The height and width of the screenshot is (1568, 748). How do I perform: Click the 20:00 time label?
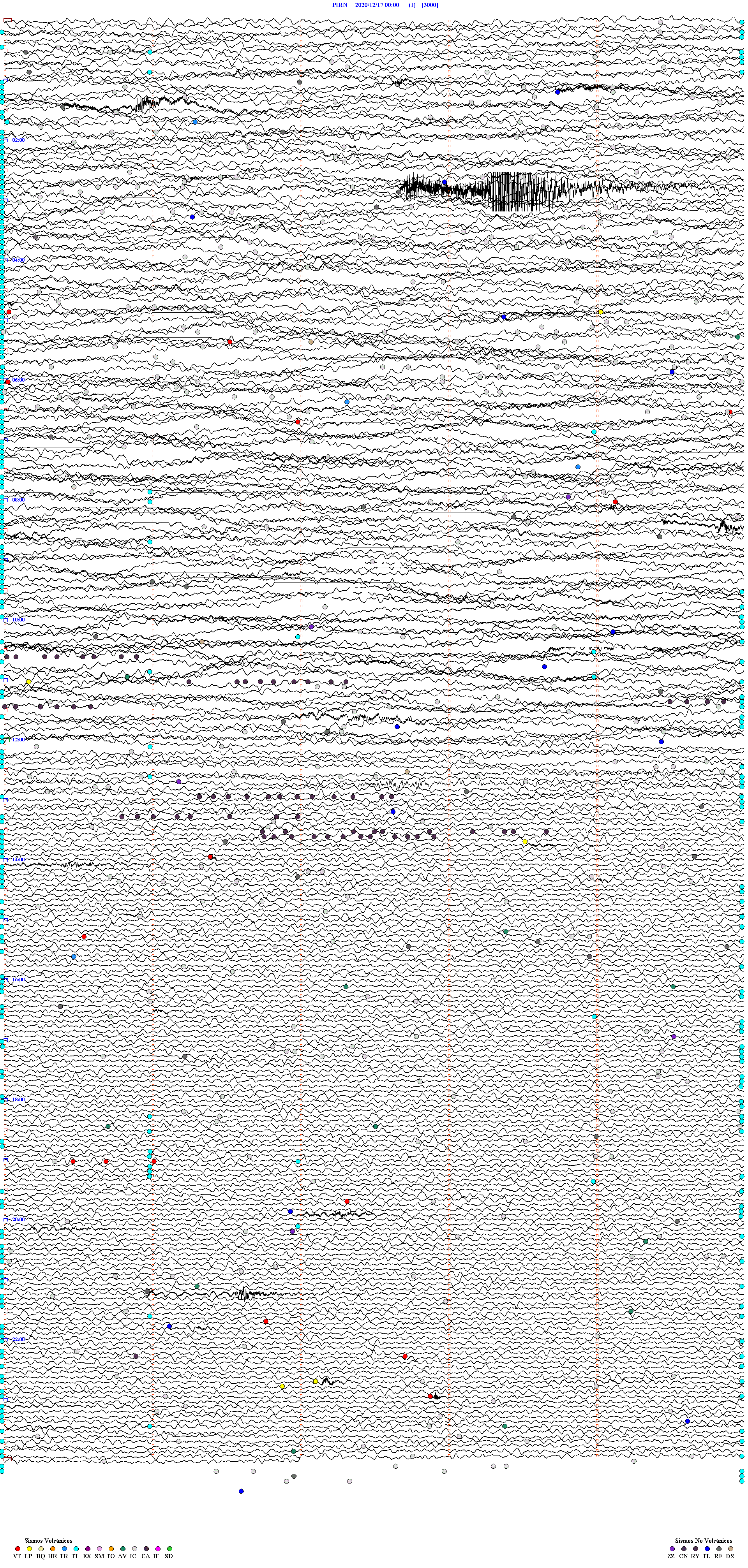click(x=18, y=1219)
